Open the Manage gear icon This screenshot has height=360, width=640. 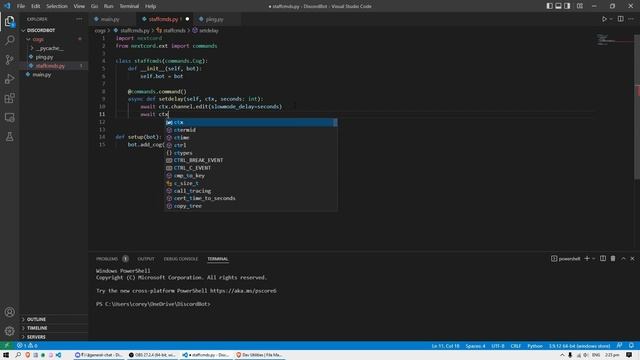click(9, 331)
